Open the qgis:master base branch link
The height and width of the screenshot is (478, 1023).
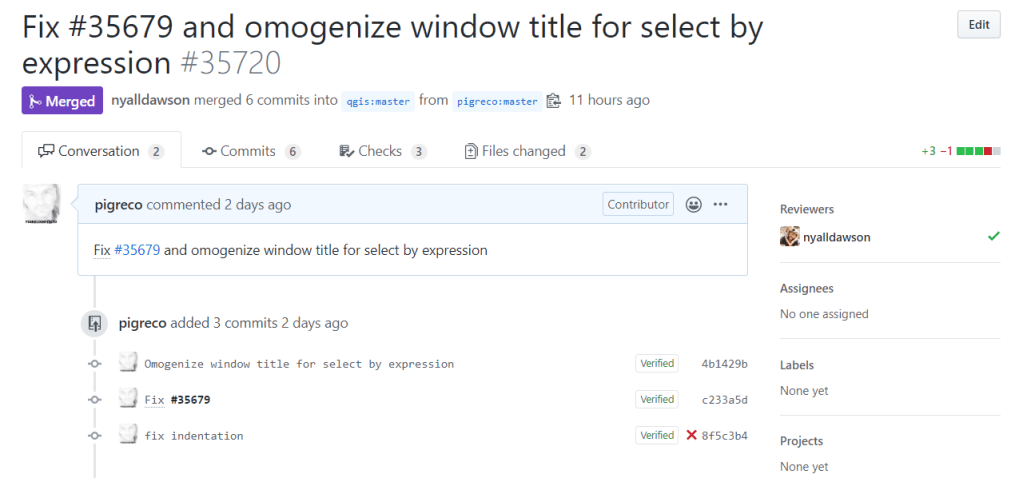click(x=377, y=101)
